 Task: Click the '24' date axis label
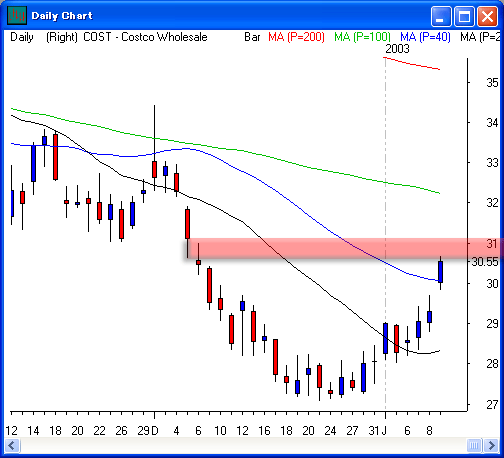point(330,431)
